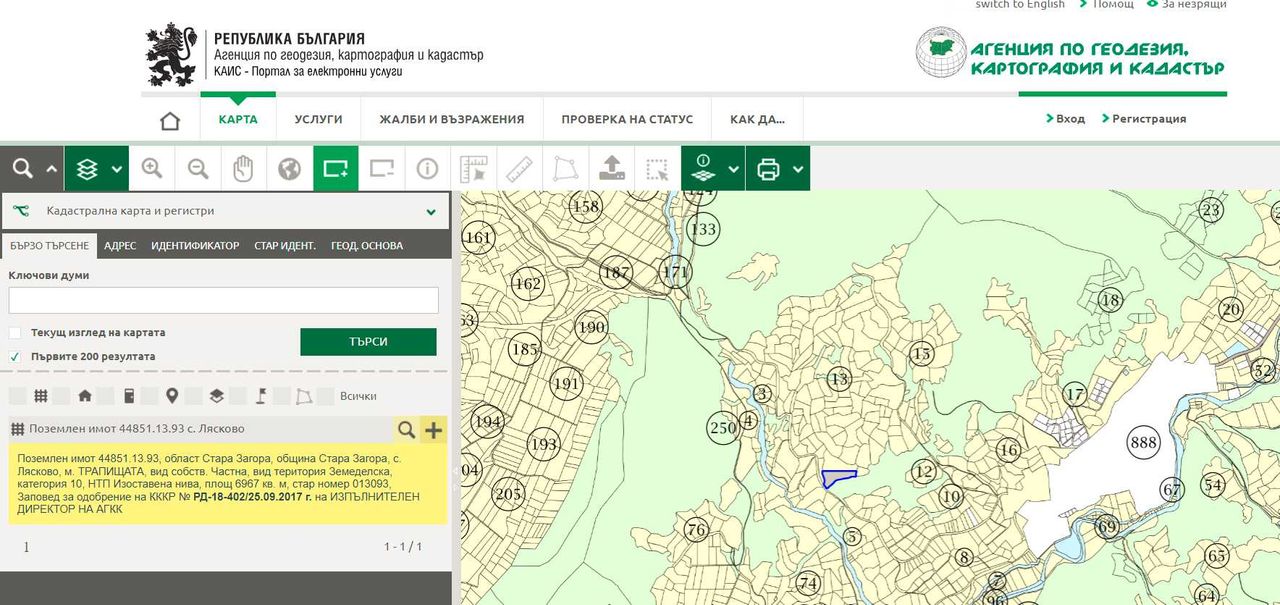The width and height of the screenshot is (1280, 605).
Task: Go to the home page icon
Action: coord(170,120)
